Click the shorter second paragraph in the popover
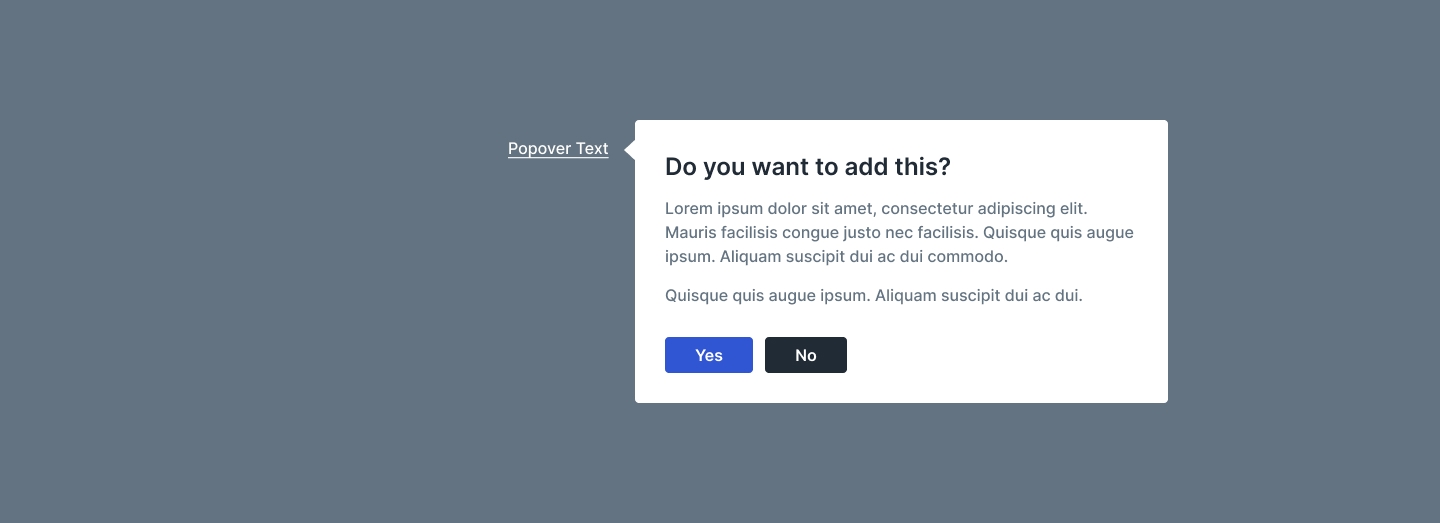Viewport: 1440px width, 523px height. coord(873,296)
